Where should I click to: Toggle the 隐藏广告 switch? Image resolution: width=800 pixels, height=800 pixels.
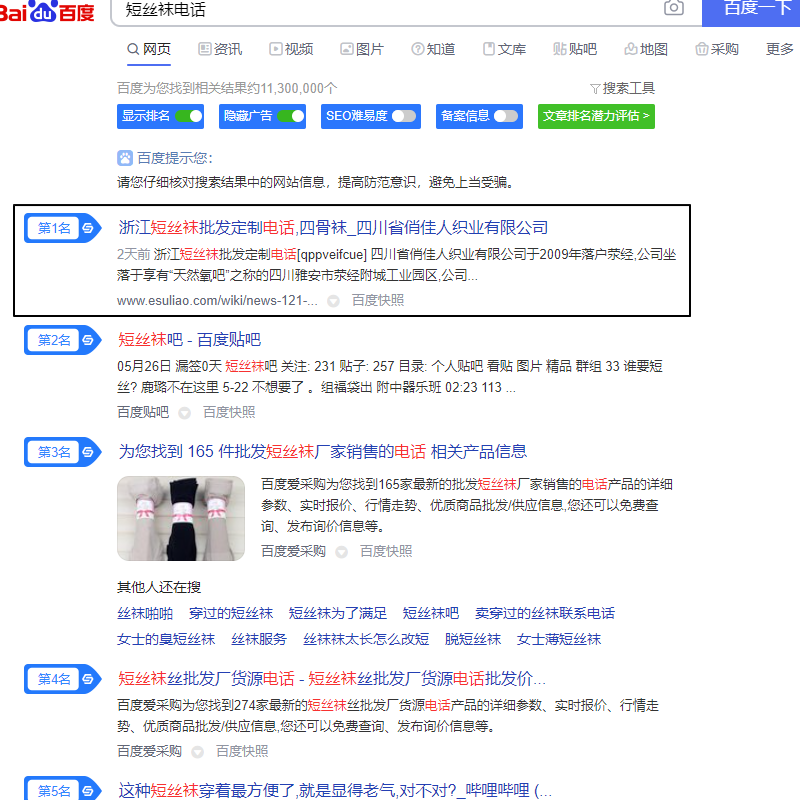(291, 116)
